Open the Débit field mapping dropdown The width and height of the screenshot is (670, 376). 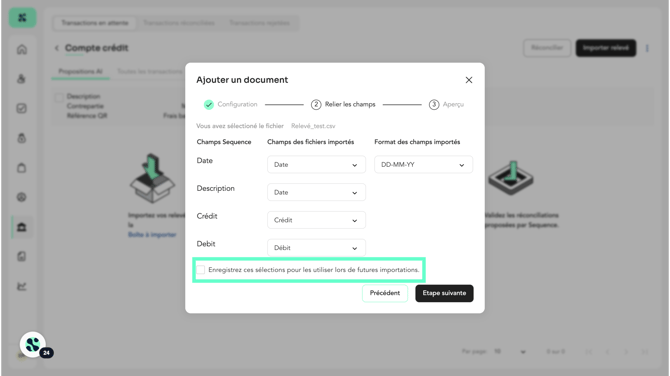point(316,248)
